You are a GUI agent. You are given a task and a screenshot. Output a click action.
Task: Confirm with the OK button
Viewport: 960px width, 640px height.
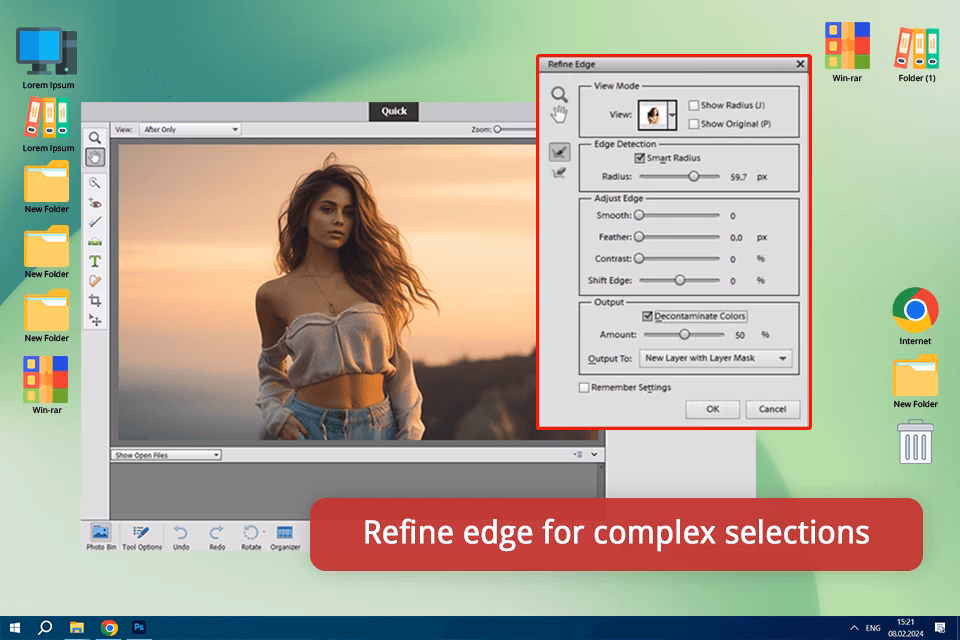(712, 409)
